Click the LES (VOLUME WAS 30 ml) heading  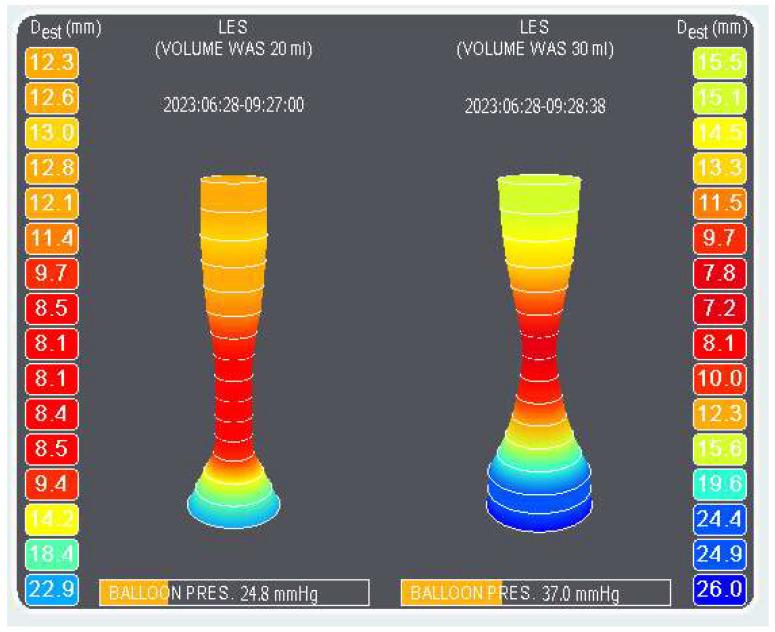click(535, 39)
